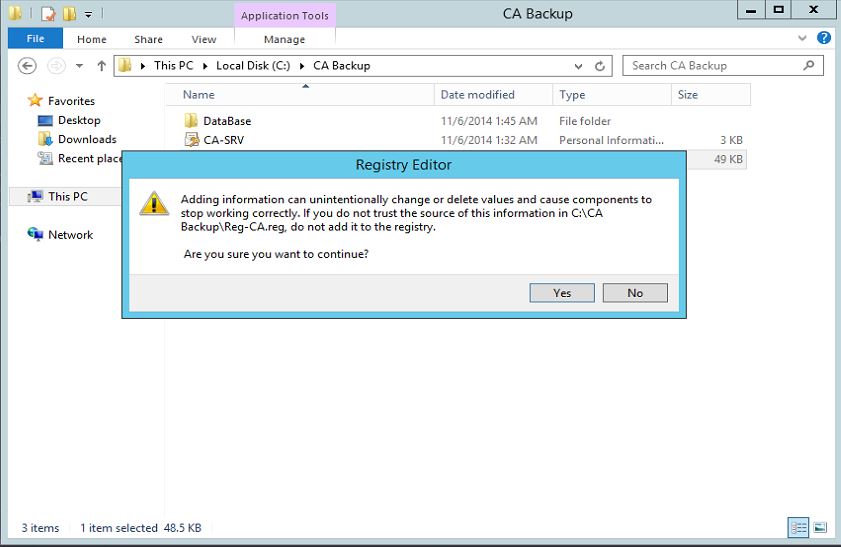
Task: Switch to the Home ribbon tab
Action: (x=92, y=39)
